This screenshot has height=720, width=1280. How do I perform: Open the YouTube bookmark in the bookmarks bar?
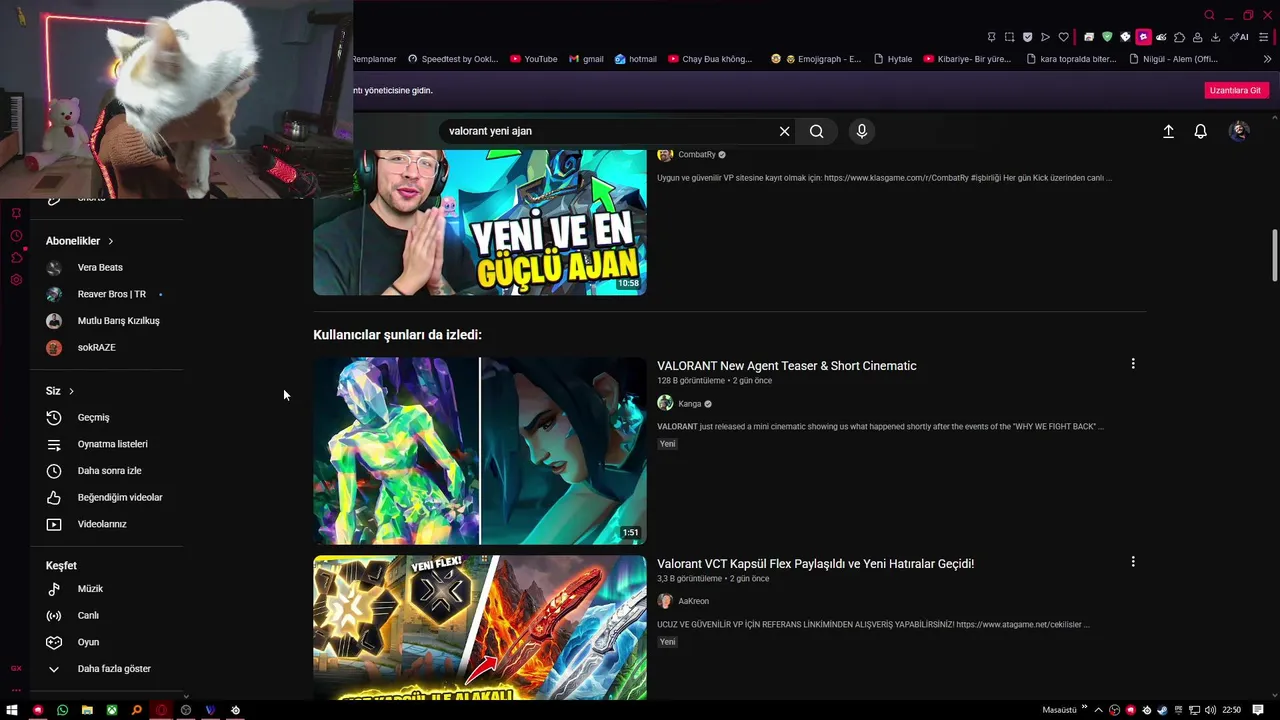tap(534, 59)
